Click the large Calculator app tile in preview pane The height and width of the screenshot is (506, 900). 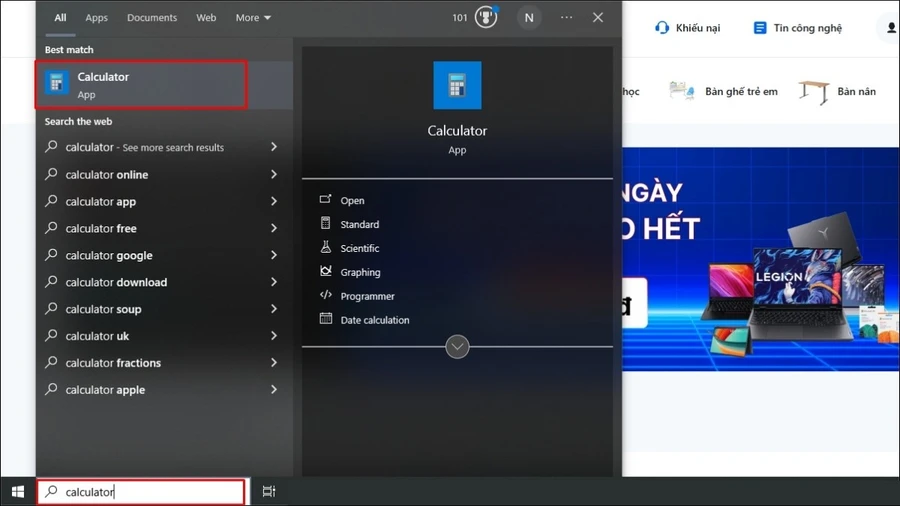pyautogui.click(x=457, y=85)
